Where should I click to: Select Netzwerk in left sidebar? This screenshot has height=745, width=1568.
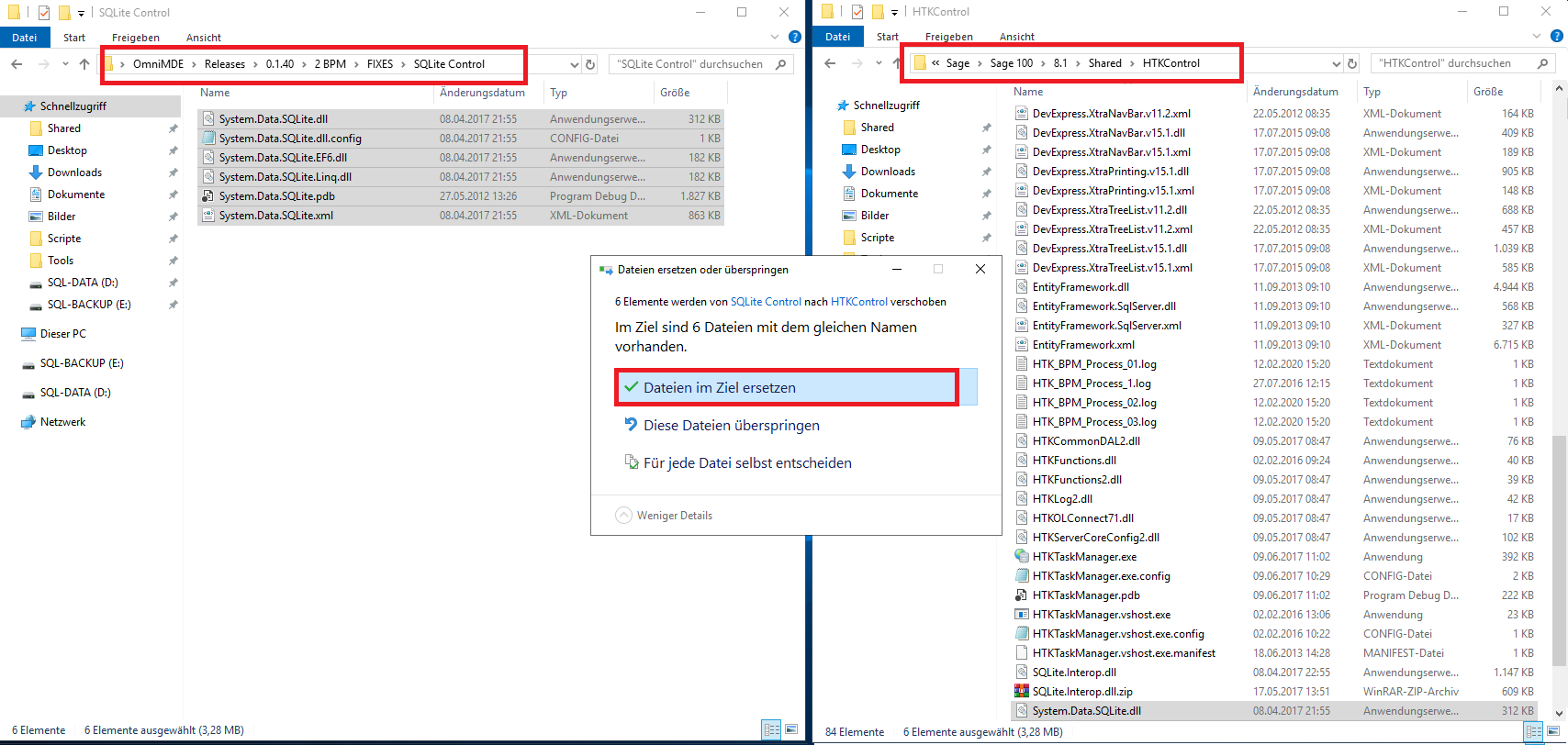(62, 422)
